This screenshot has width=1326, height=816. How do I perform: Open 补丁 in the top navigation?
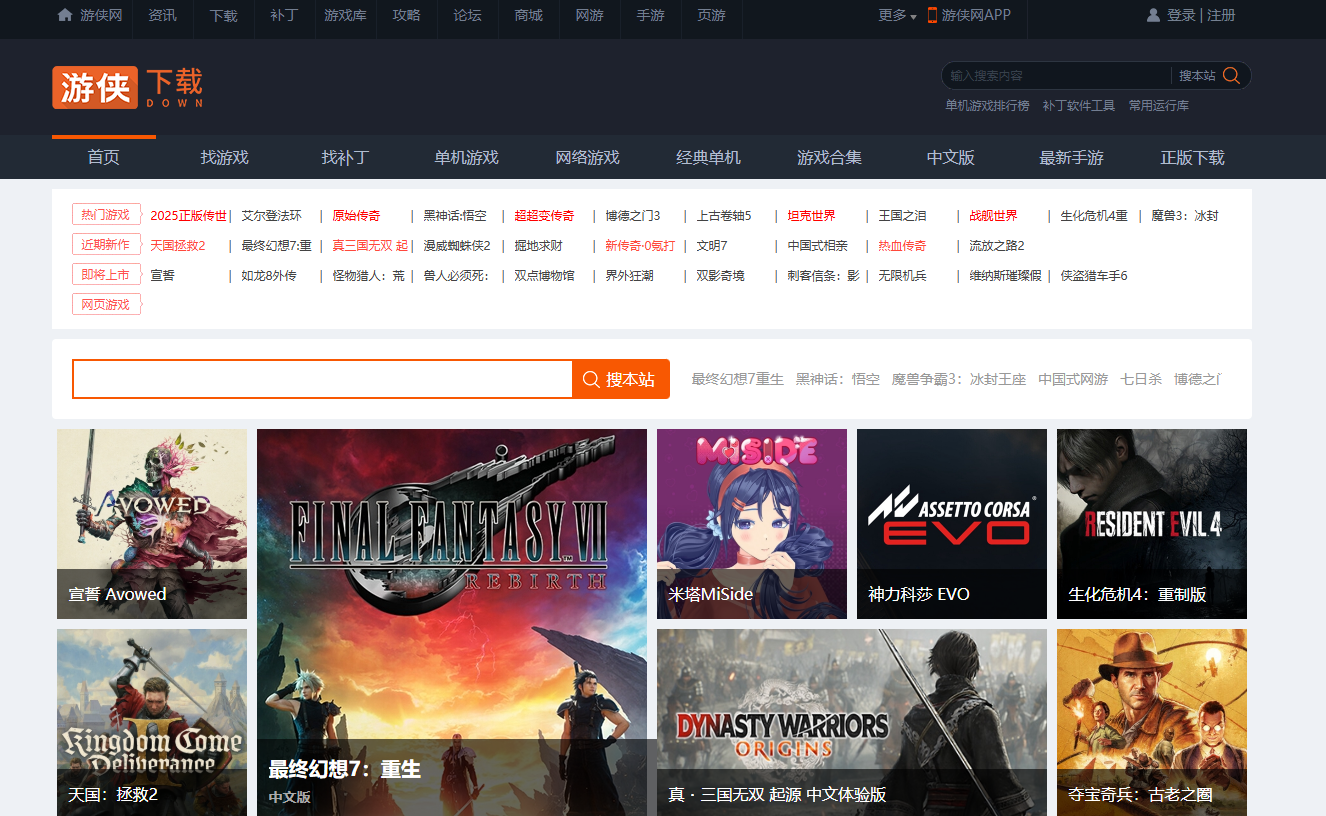284,15
